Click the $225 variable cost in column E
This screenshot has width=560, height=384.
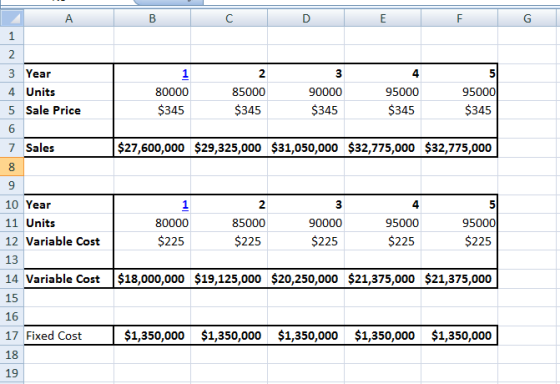401,241
